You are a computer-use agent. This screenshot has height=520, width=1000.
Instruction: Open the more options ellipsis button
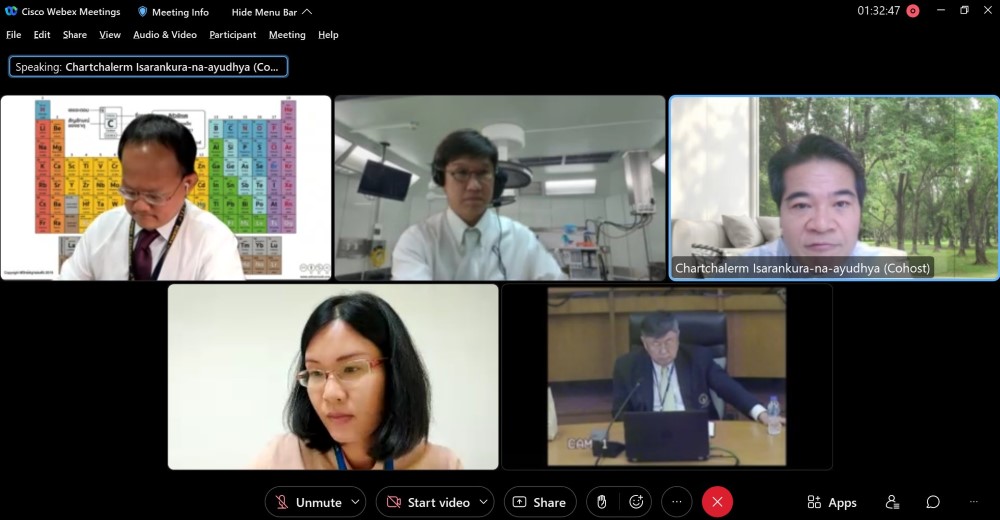(x=677, y=502)
